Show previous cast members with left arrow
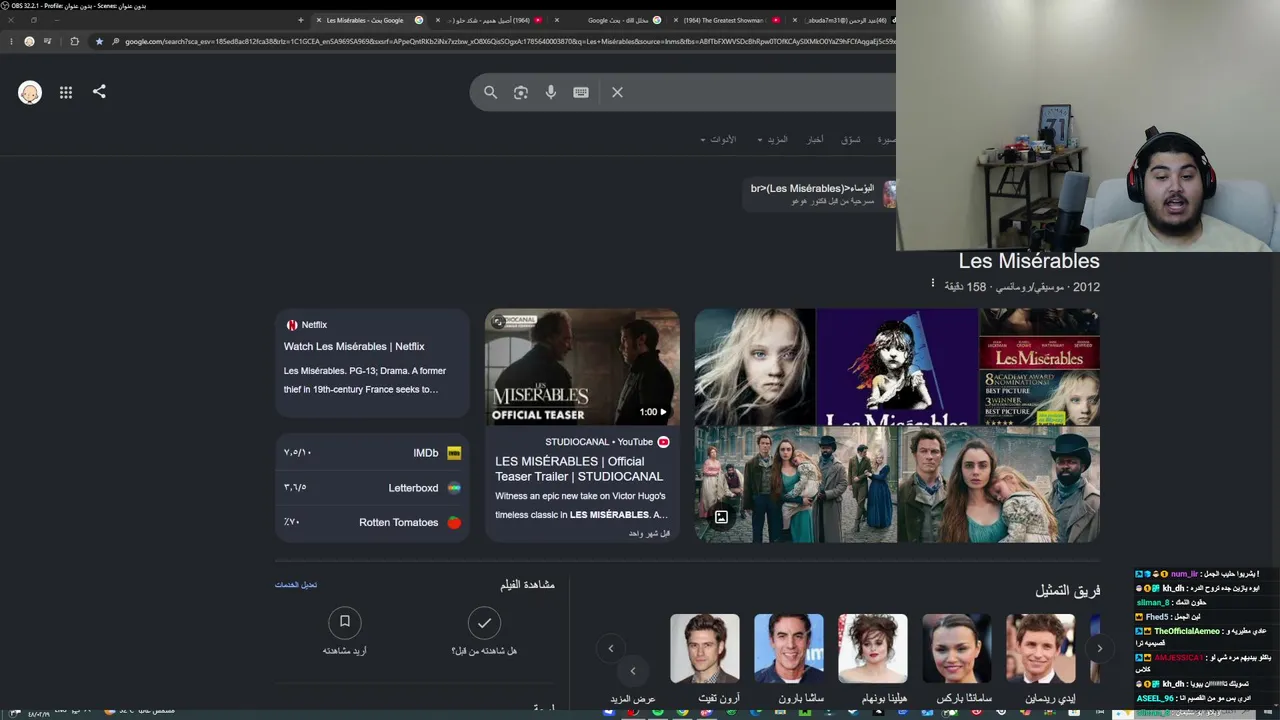Image resolution: width=1280 pixels, height=720 pixels. [611, 648]
